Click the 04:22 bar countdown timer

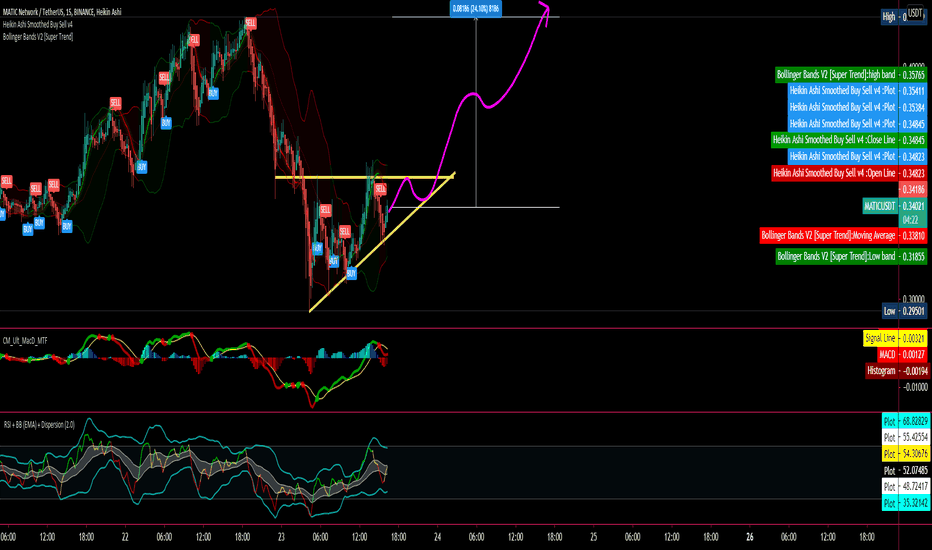(913, 219)
